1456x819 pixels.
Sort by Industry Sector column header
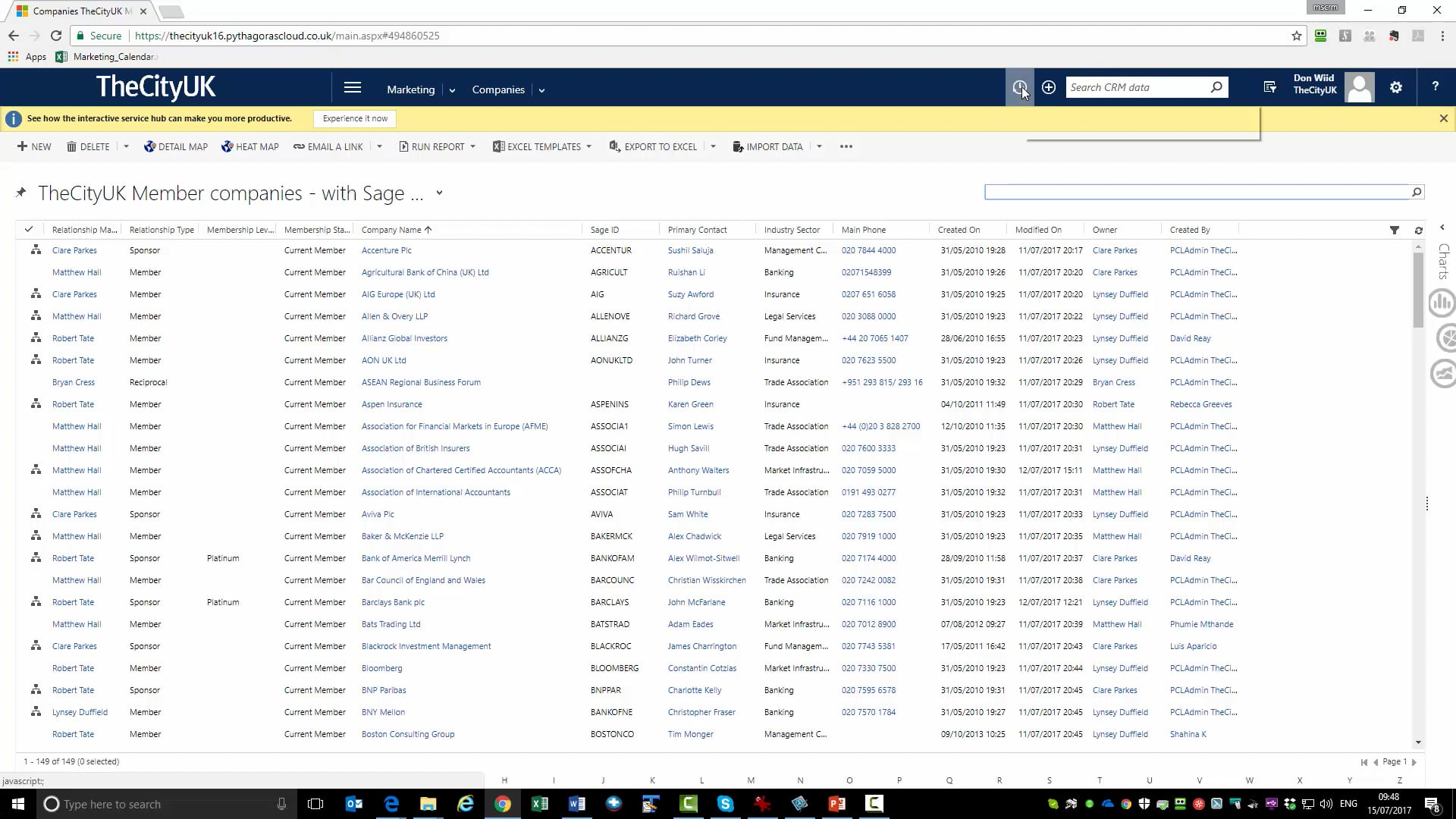[x=792, y=230]
